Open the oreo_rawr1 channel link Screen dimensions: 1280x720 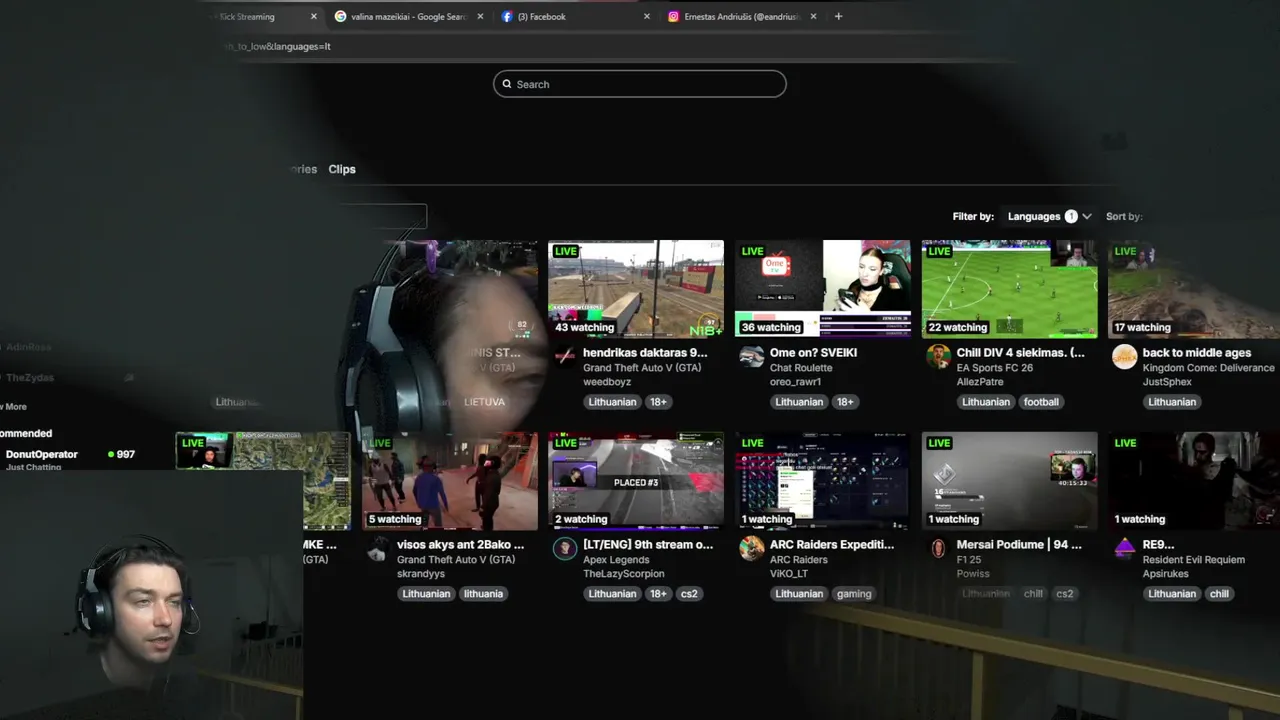coord(795,382)
